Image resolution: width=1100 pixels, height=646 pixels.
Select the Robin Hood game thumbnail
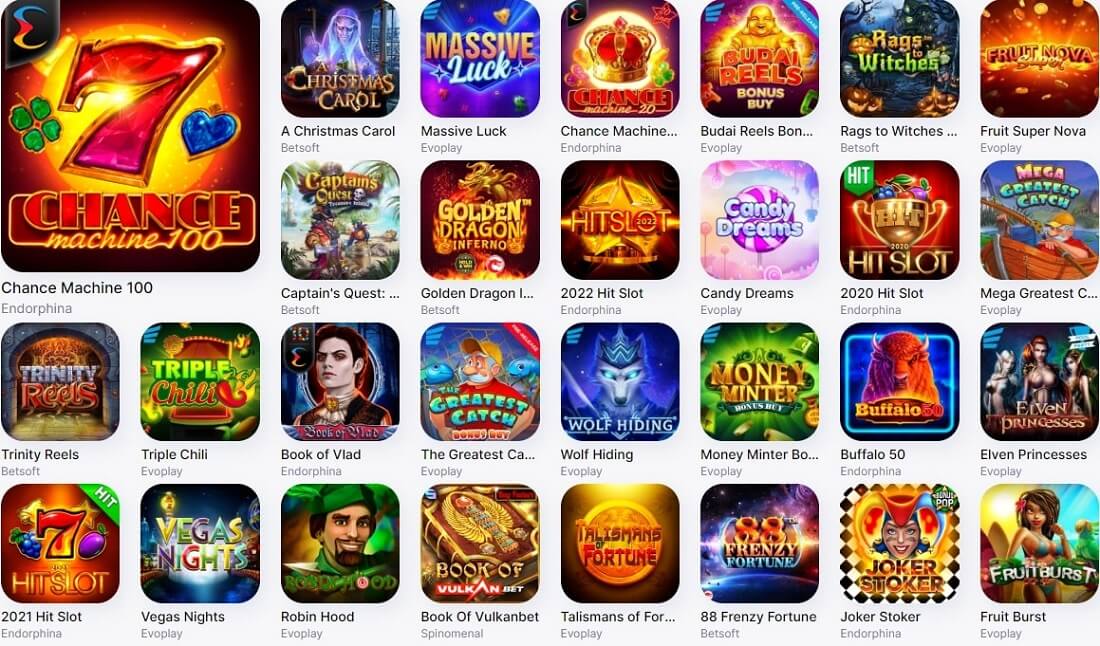[340, 544]
